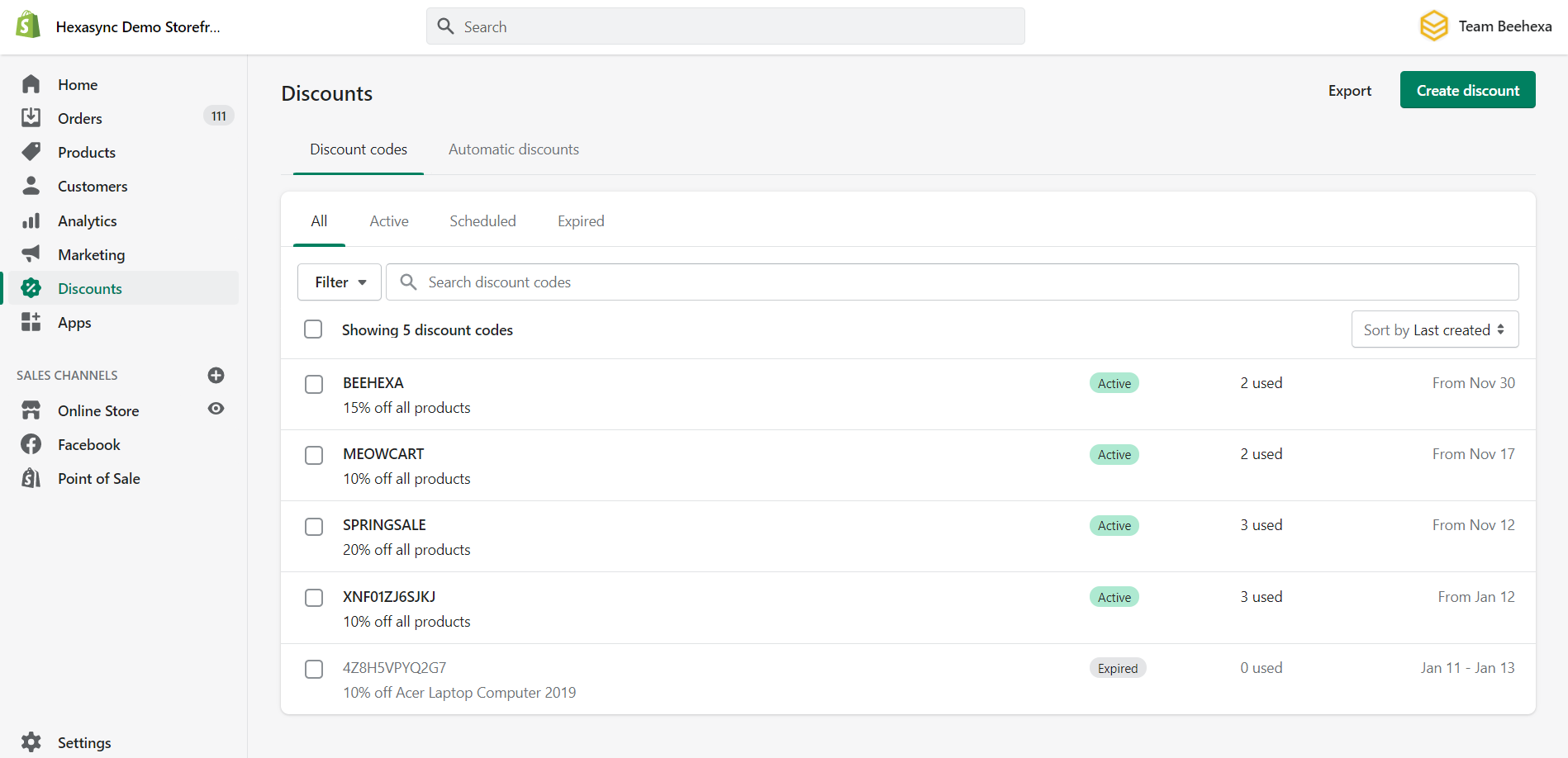Image resolution: width=1568 pixels, height=758 pixels.
Task: Click '3 used' on SPRINGSALE row
Action: [x=1262, y=525]
